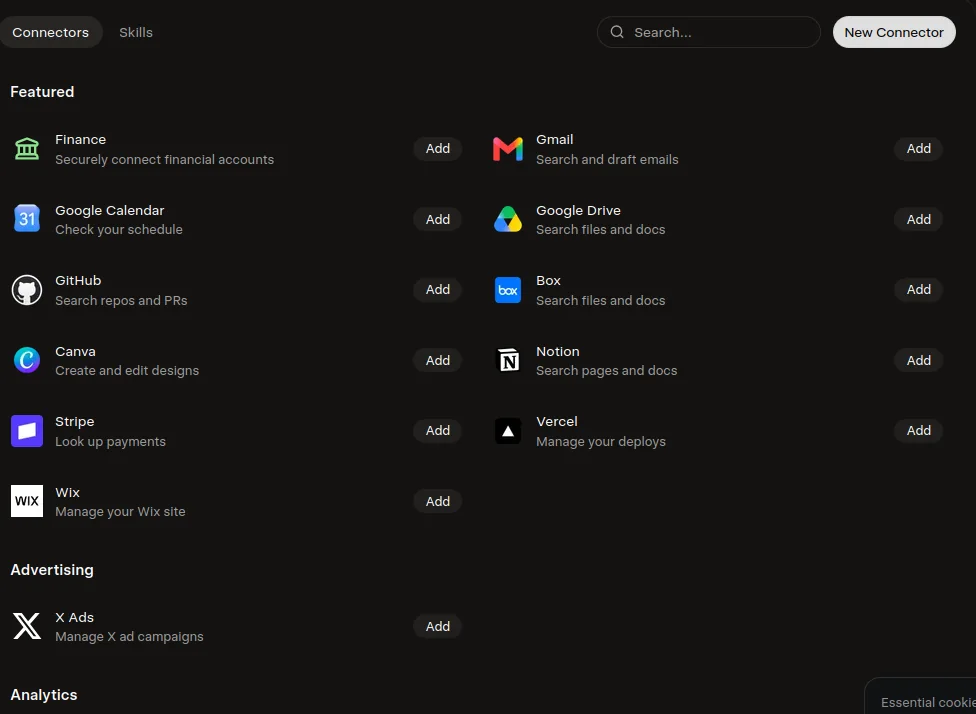
Task: Click 'Check your schedule' description
Action: (119, 230)
